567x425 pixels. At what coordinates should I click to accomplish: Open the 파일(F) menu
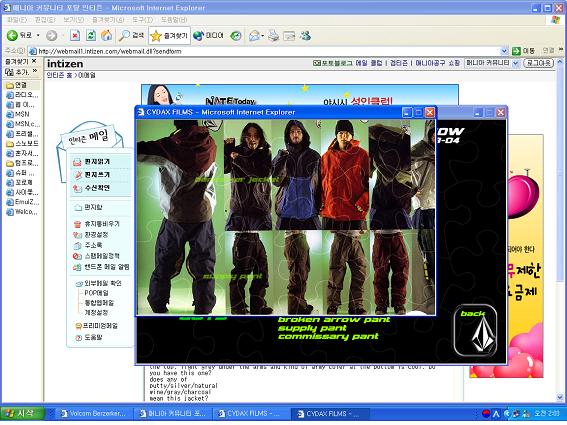point(17,20)
